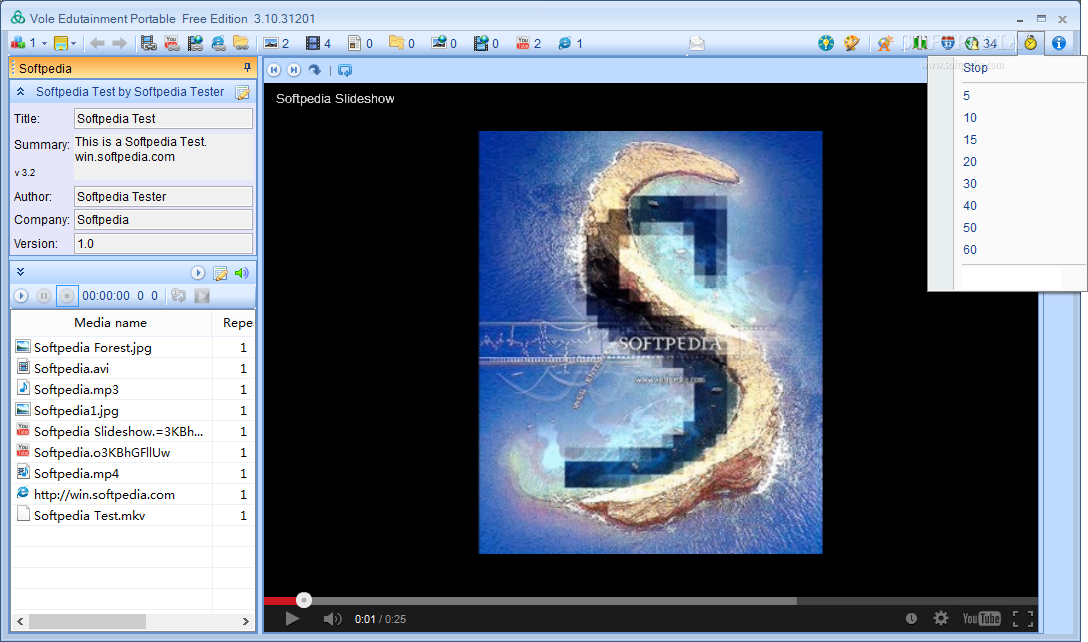The image size is (1088, 642).
Task: Click the favorites folder counter showing 0
Action: [x=402, y=44]
